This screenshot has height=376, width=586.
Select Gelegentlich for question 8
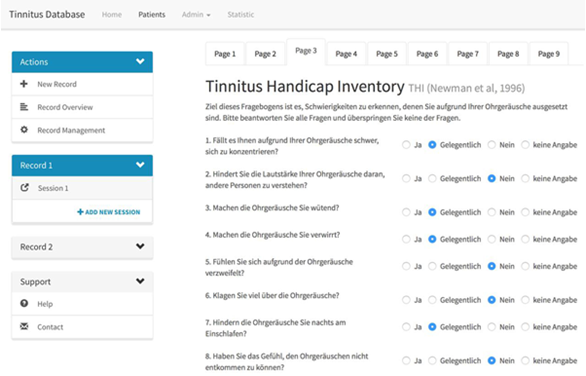pos(432,360)
